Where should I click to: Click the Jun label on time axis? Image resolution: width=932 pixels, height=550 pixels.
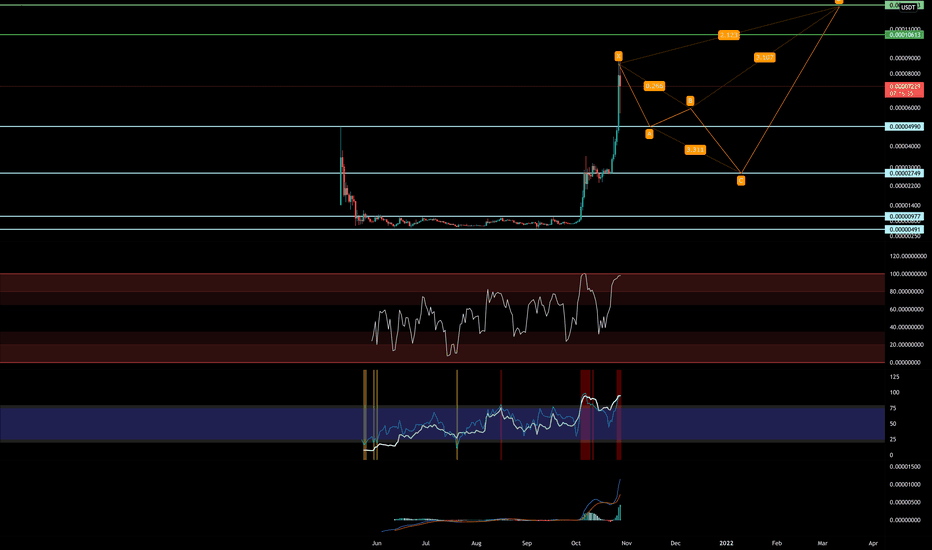pos(376,543)
